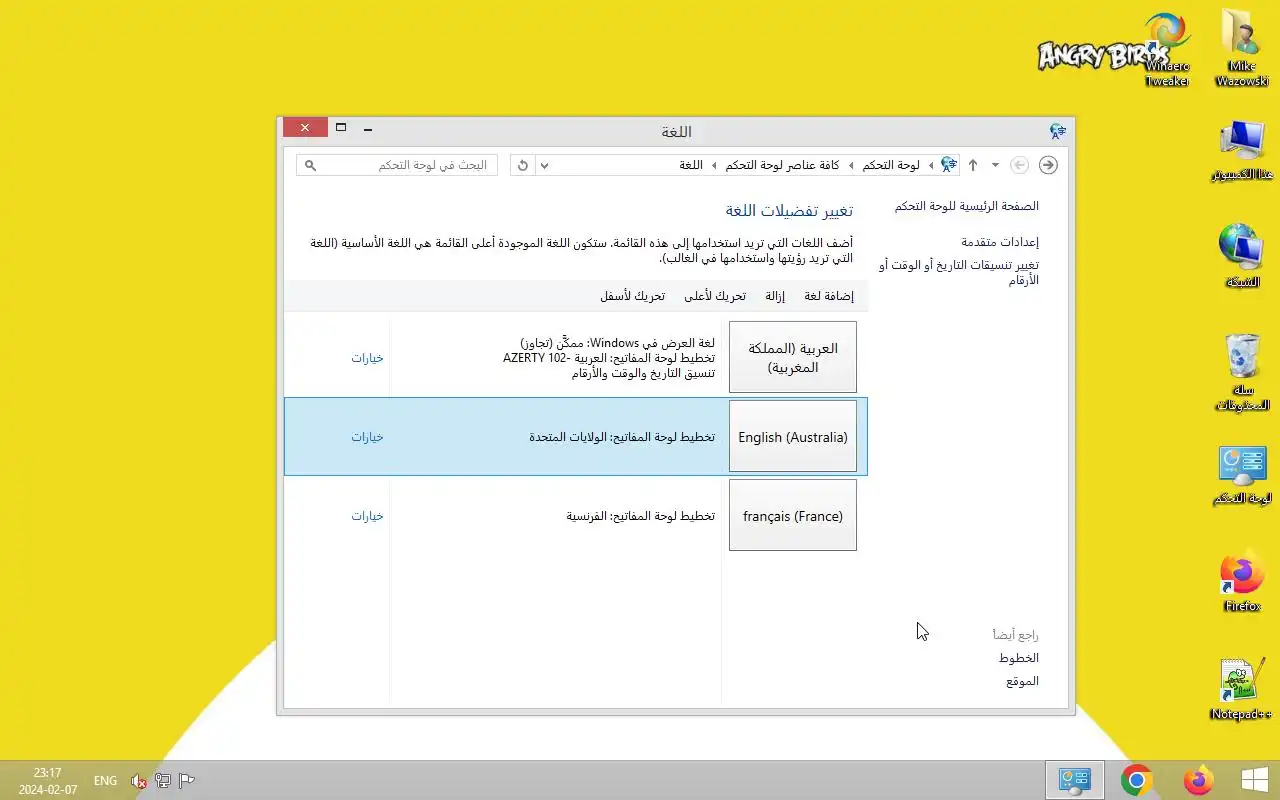Click the Control Panel icon in the address bar
Viewport: 1280px width, 800px height.
[x=949, y=165]
